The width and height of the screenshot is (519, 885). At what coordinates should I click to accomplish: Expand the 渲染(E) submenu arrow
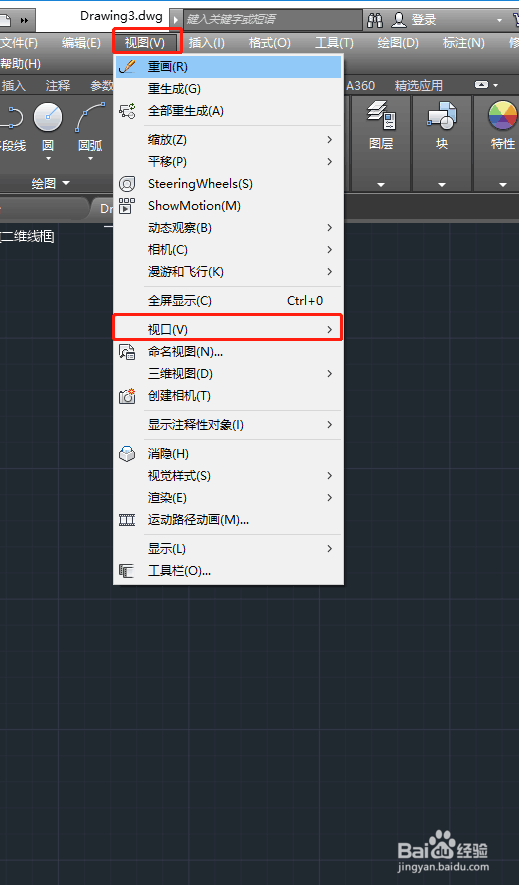tap(330, 498)
